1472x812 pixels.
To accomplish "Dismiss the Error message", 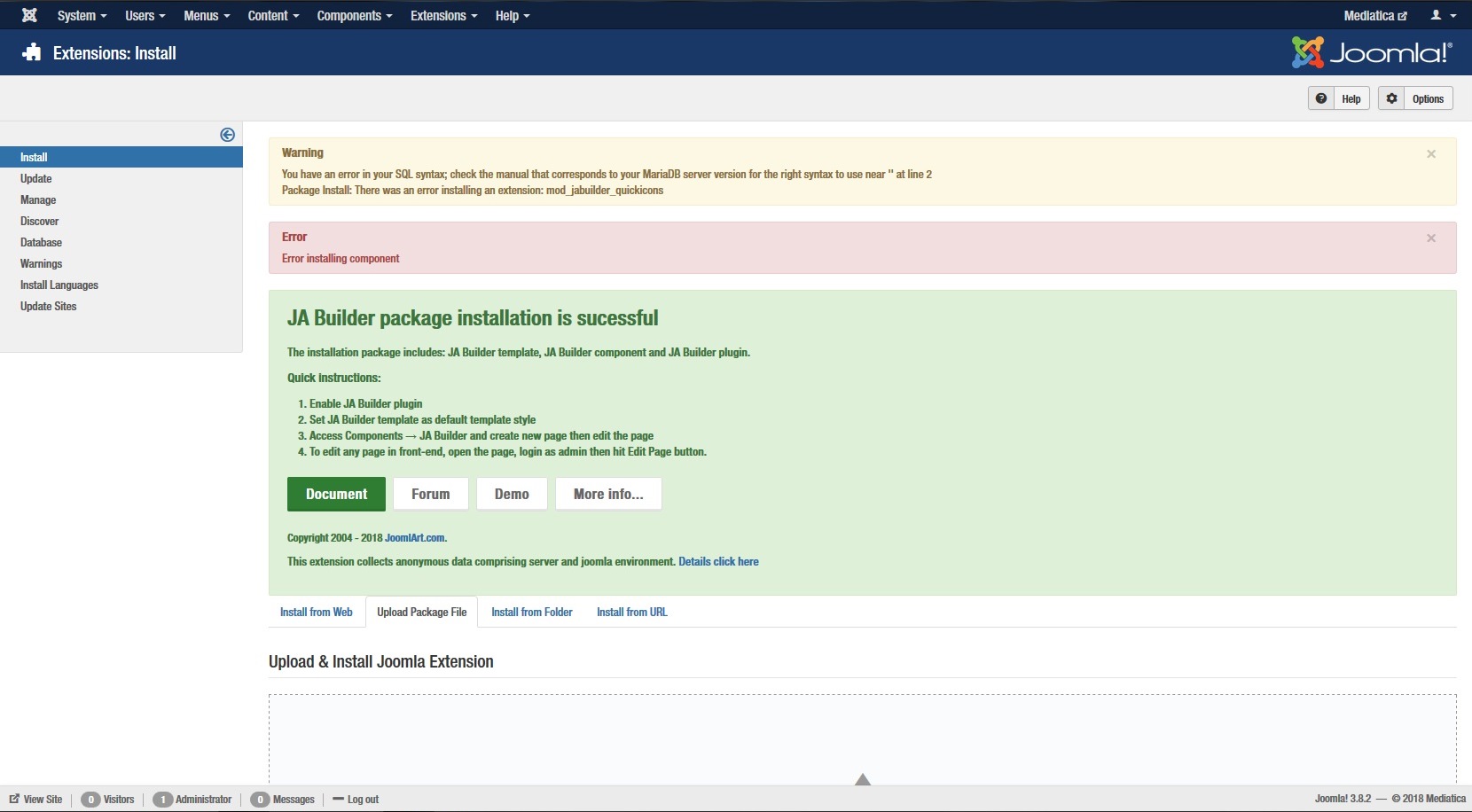I will click(1431, 238).
